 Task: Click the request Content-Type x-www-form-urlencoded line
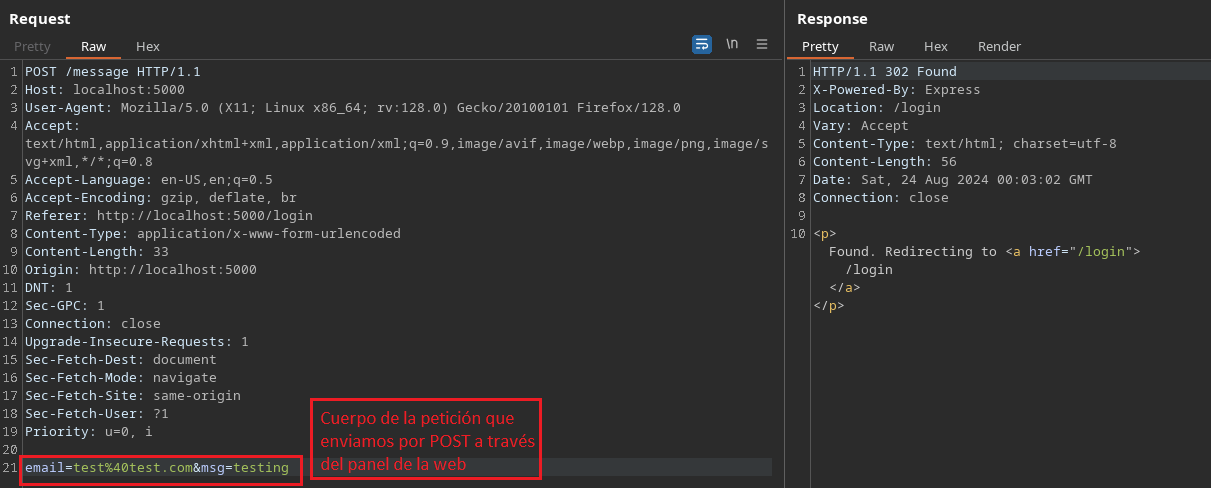[212, 234]
